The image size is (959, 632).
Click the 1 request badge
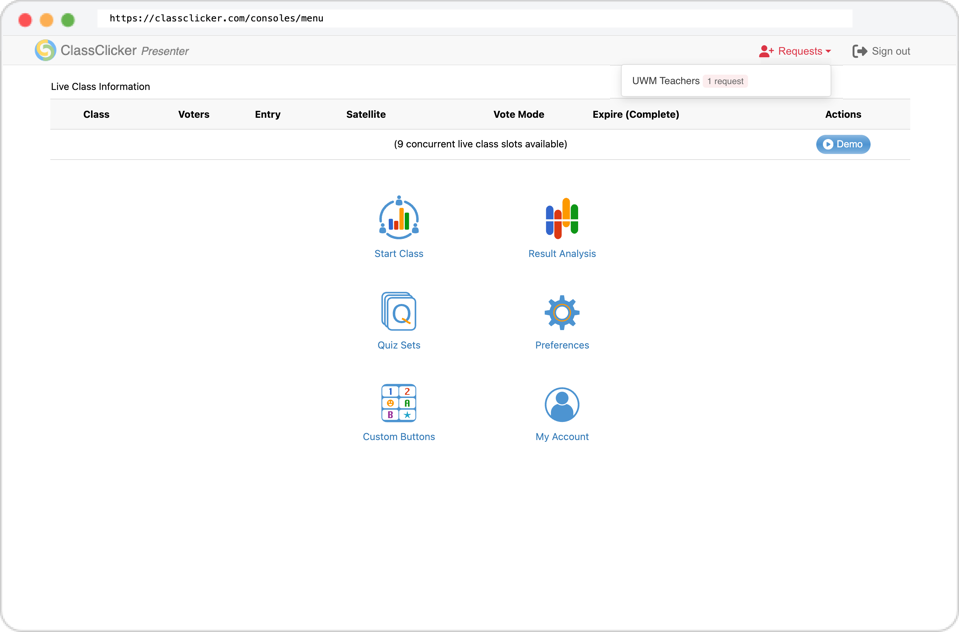[725, 81]
